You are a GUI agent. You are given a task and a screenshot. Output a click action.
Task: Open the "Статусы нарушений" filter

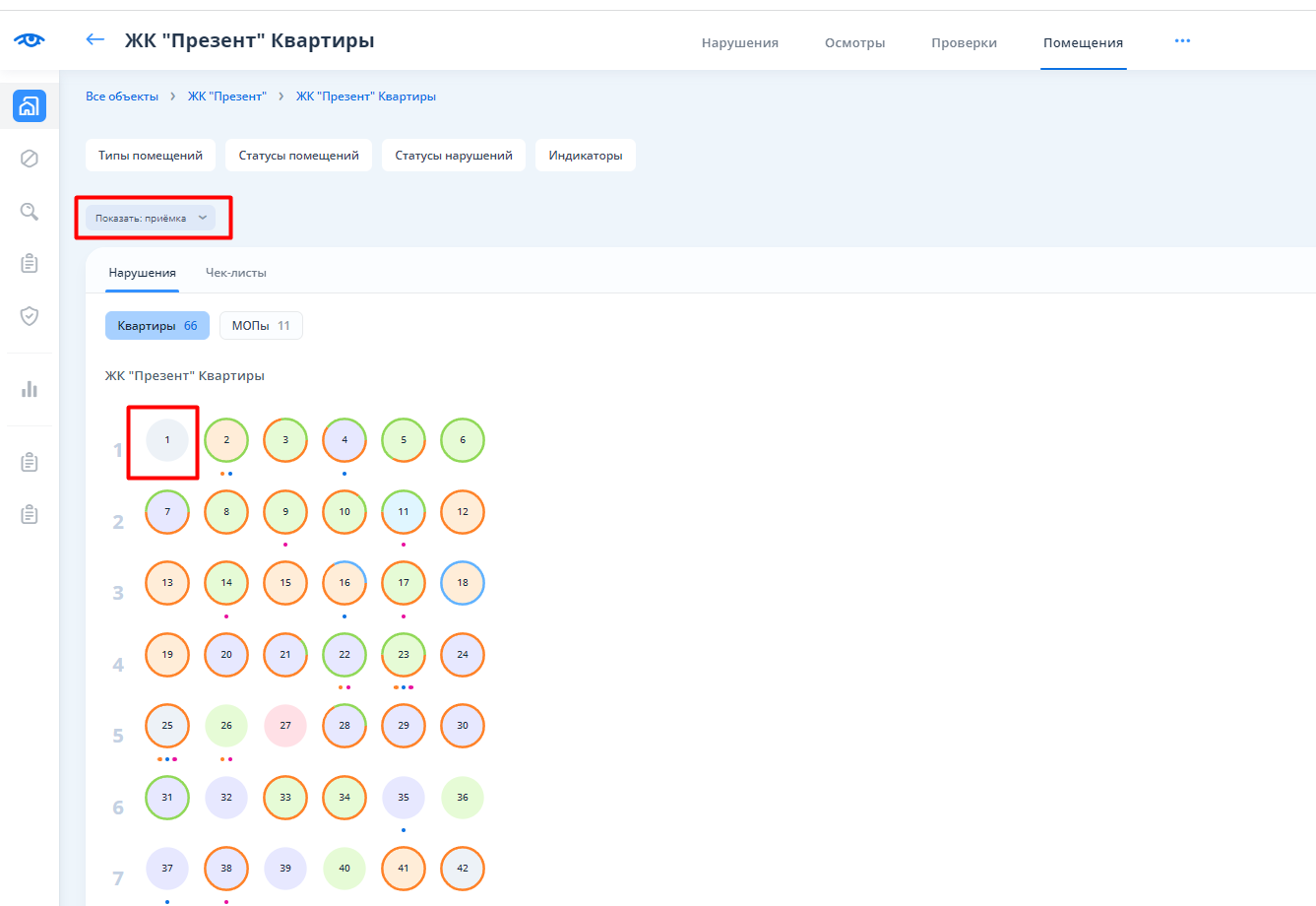click(x=454, y=156)
